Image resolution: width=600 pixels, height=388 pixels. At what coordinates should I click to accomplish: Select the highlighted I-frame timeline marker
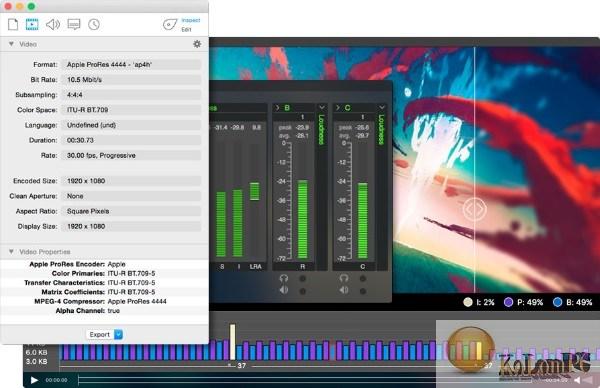(232, 342)
